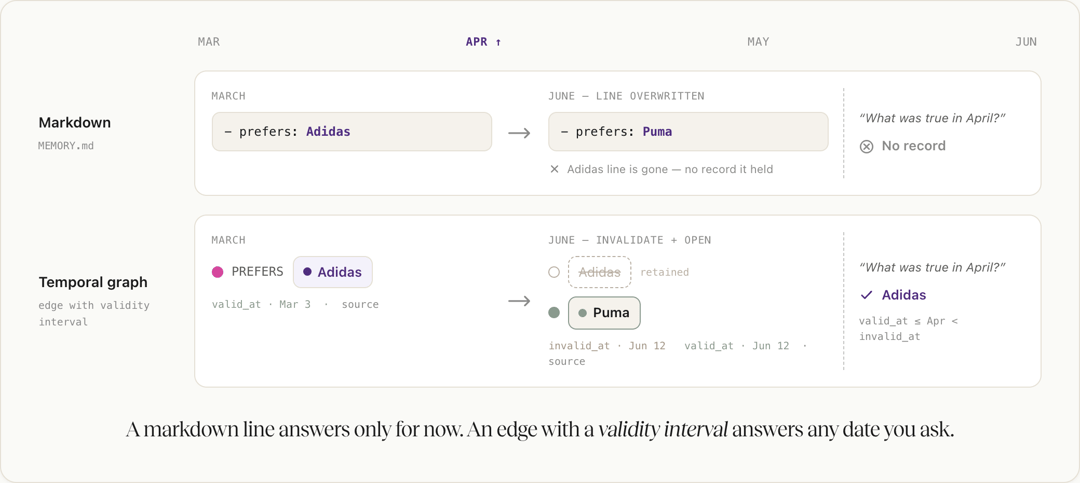The width and height of the screenshot is (1080, 483).
Task: Click the 'What was true in April?' in Temporal graph row
Action: (x=933, y=267)
